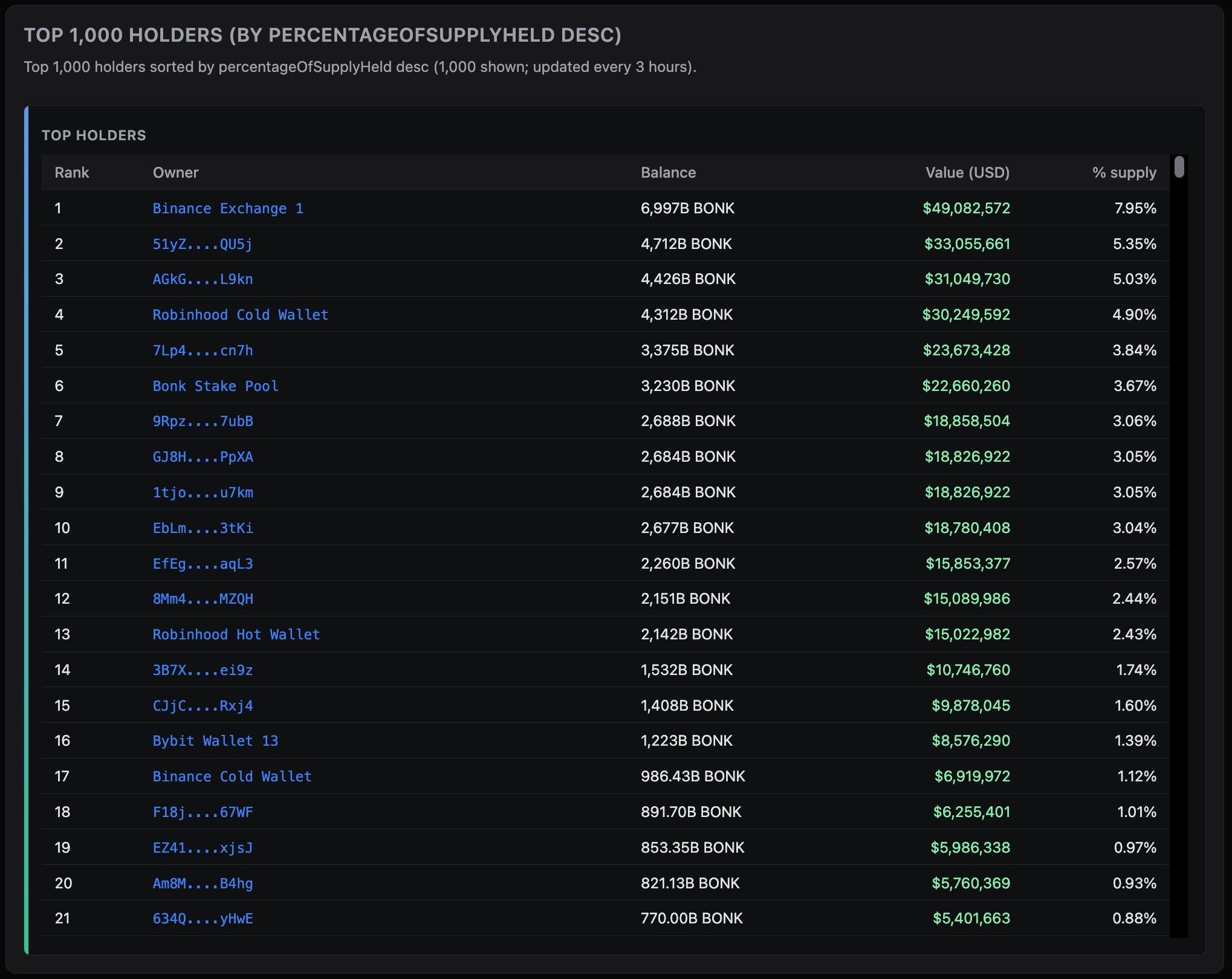The height and width of the screenshot is (979, 1232).
Task: Select the 3.67% supply cell
Action: (1135, 386)
